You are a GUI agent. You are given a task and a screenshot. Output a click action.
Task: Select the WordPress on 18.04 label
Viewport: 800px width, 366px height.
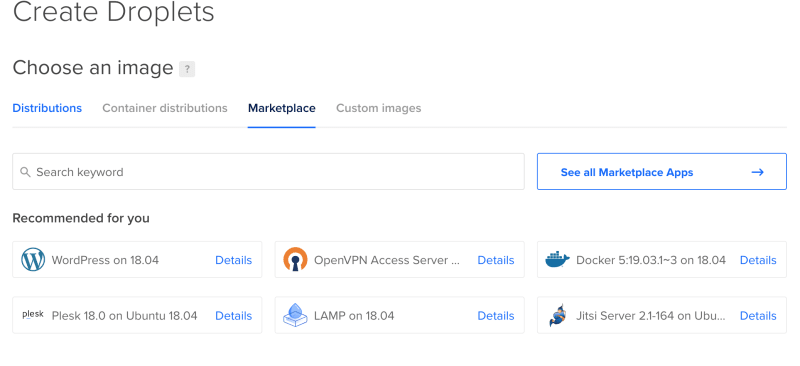point(105,260)
